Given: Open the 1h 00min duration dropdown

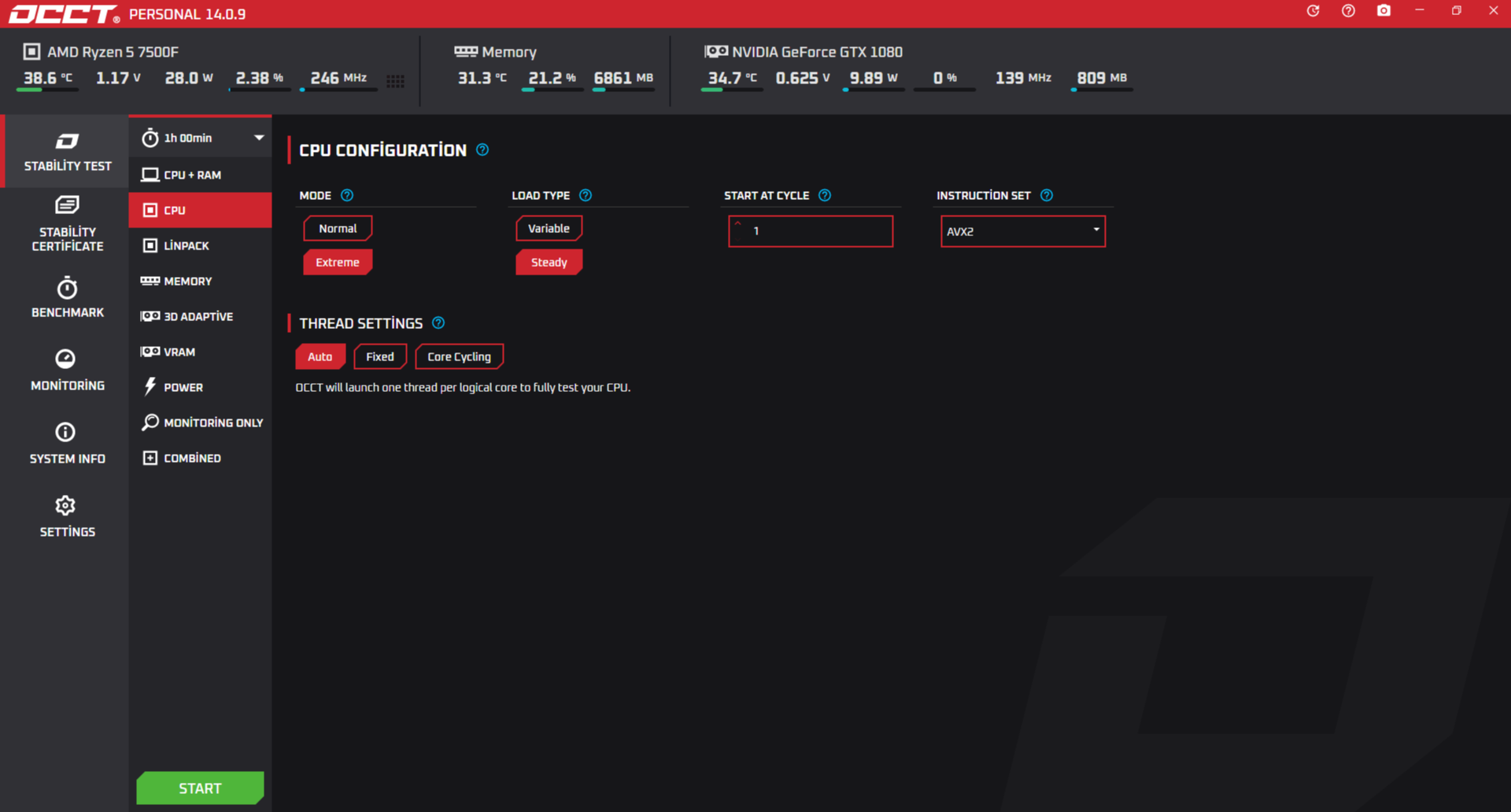Looking at the screenshot, I should [200, 138].
